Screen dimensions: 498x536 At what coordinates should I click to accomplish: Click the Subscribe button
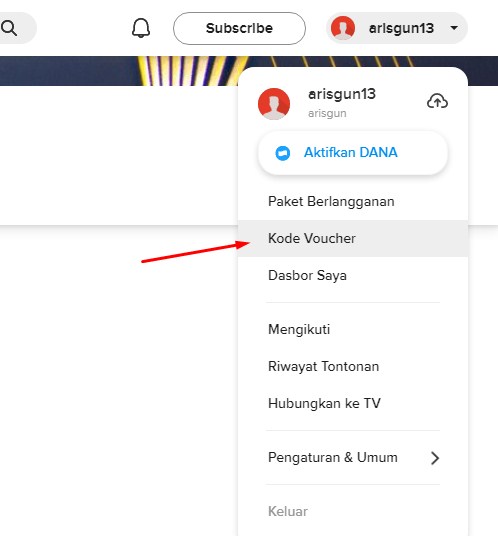239,28
